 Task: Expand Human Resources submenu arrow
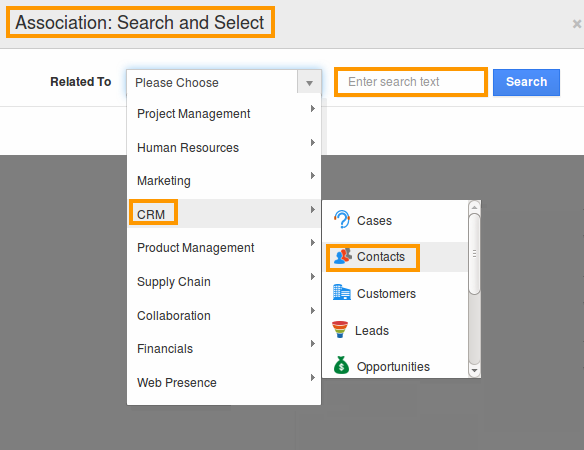(x=313, y=143)
